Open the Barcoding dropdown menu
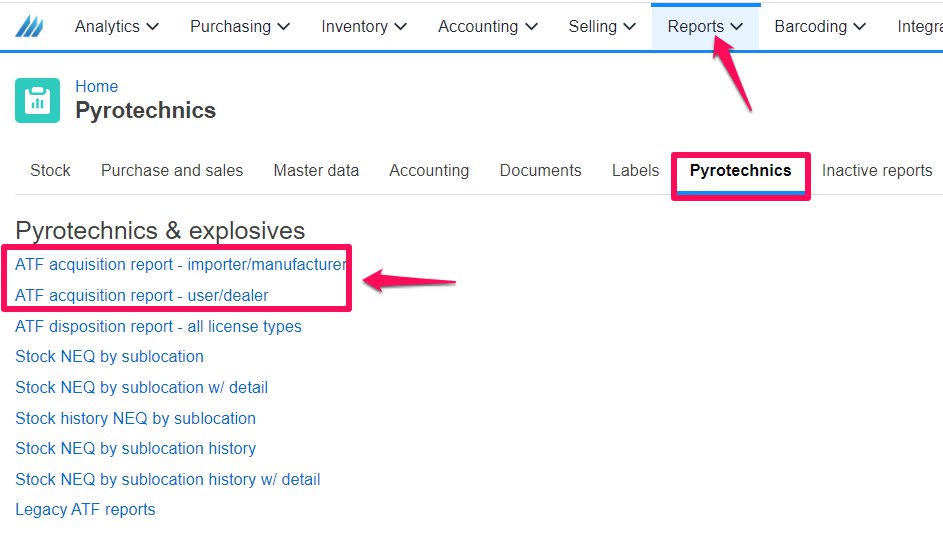943x534 pixels. click(820, 26)
